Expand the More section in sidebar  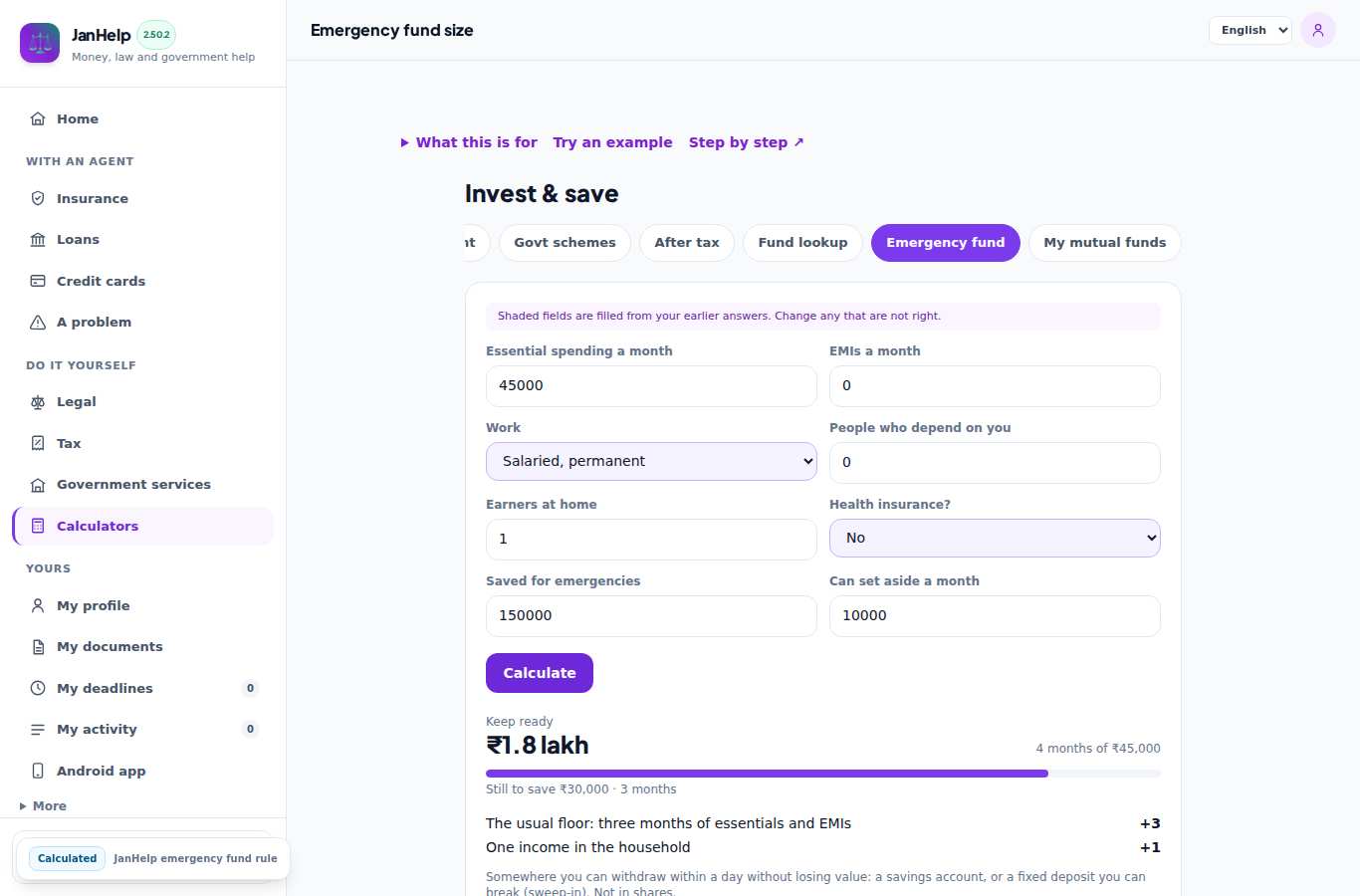click(43, 806)
